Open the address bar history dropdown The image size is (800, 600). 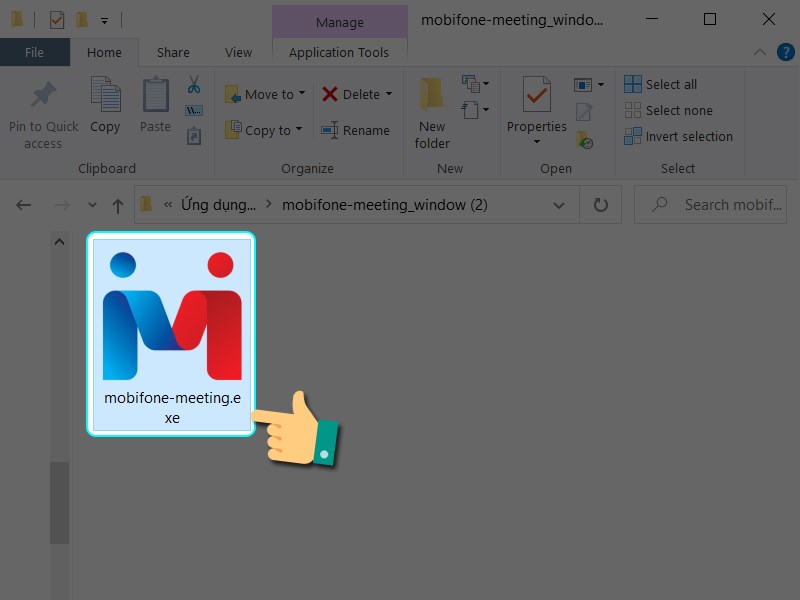[x=559, y=205]
